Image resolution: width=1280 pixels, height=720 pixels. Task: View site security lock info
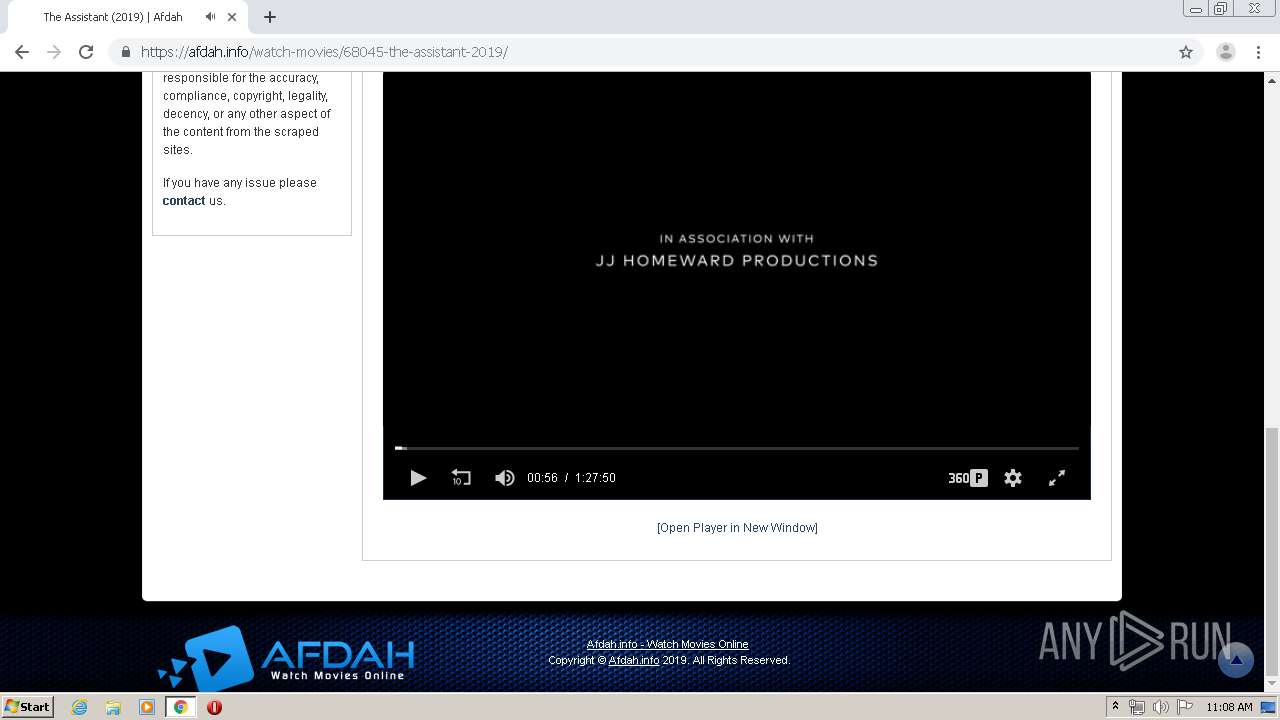[125, 52]
